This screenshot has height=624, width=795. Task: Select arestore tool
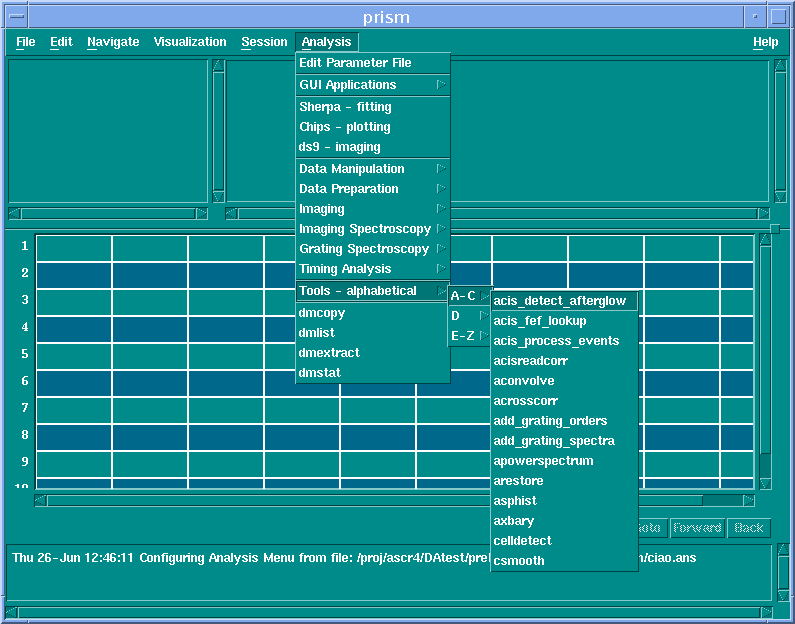(564, 481)
